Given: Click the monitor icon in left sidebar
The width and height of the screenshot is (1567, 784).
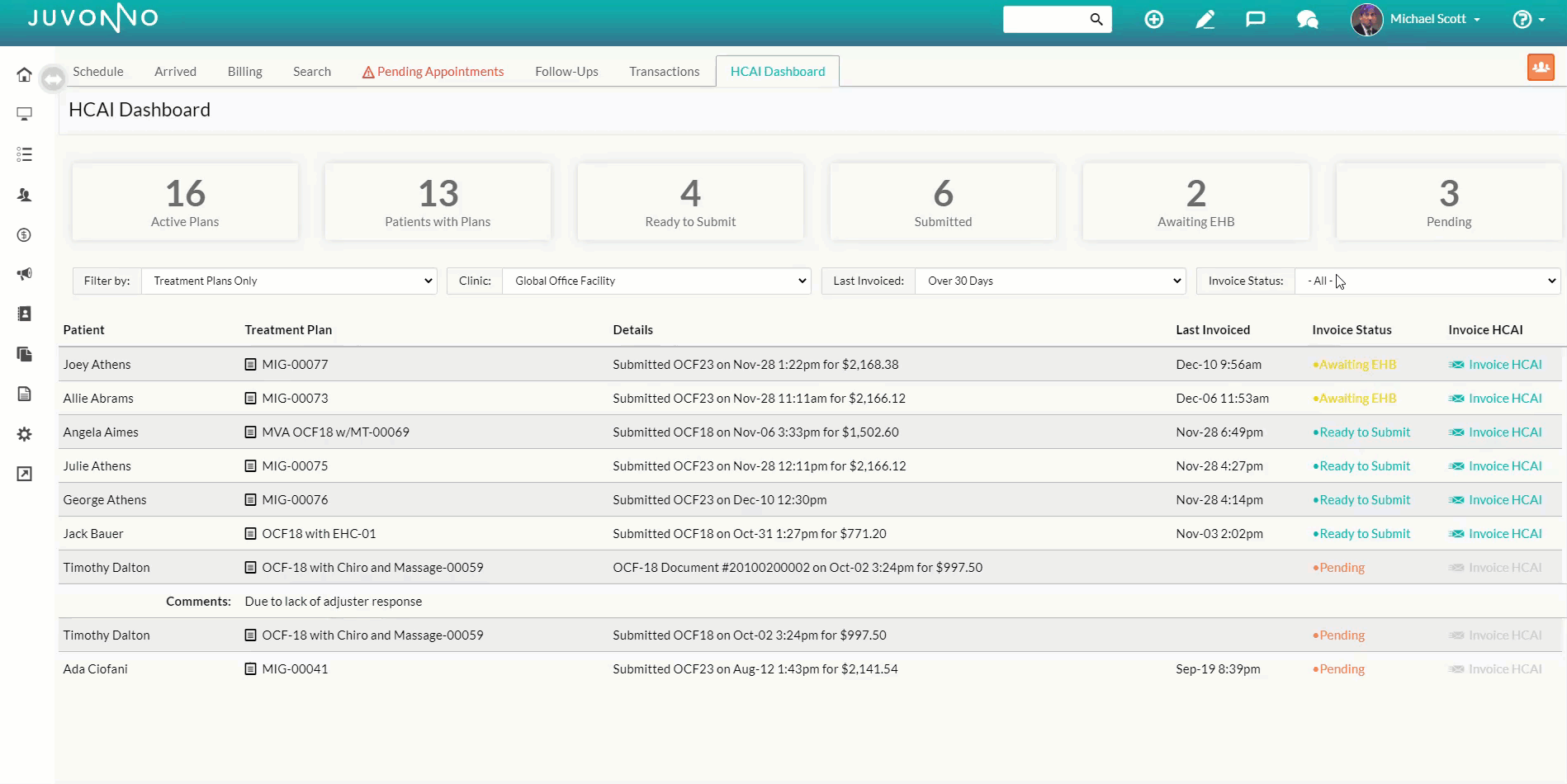Looking at the screenshot, I should [x=24, y=114].
